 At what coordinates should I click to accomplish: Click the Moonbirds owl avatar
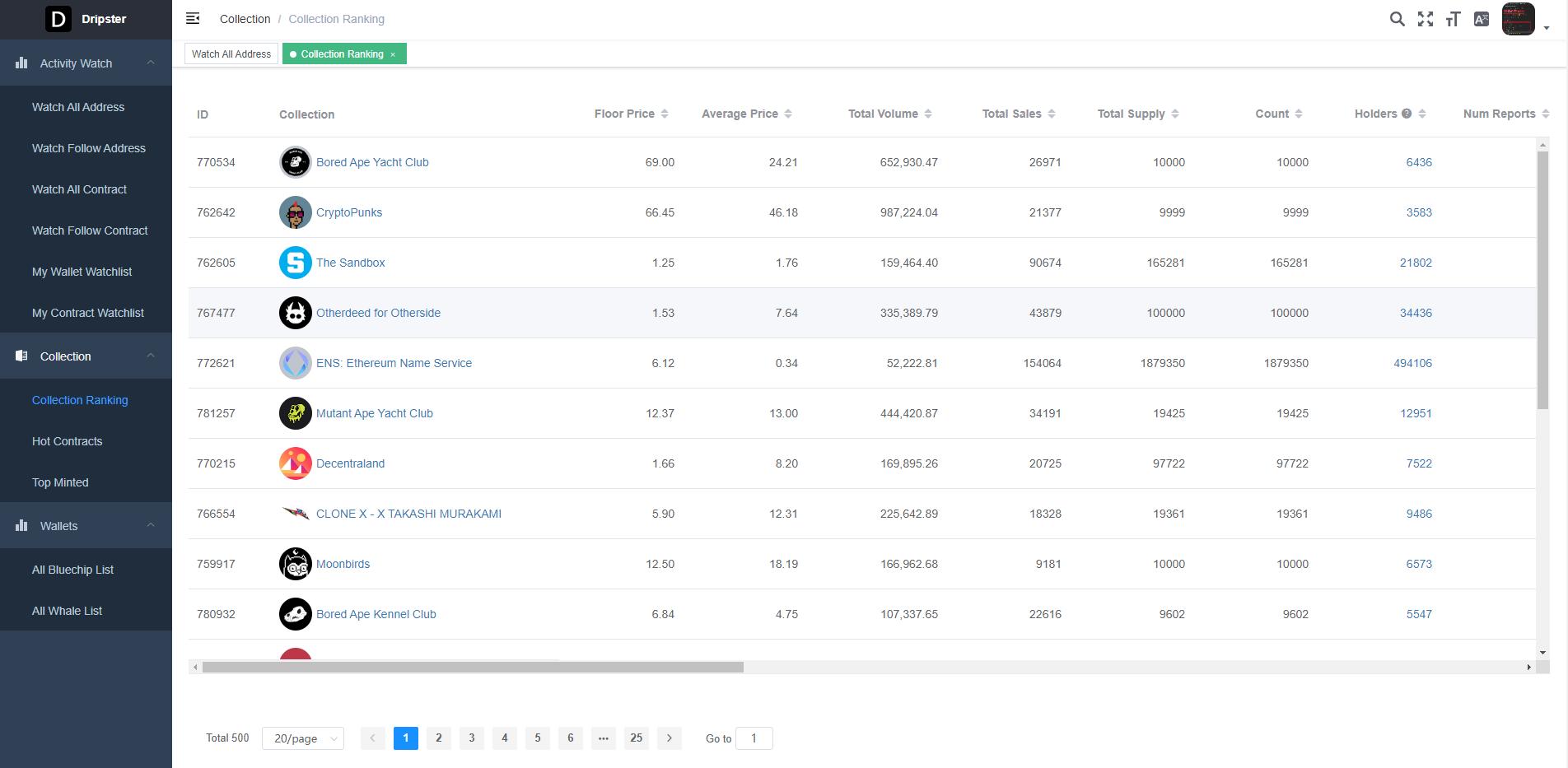tap(296, 564)
